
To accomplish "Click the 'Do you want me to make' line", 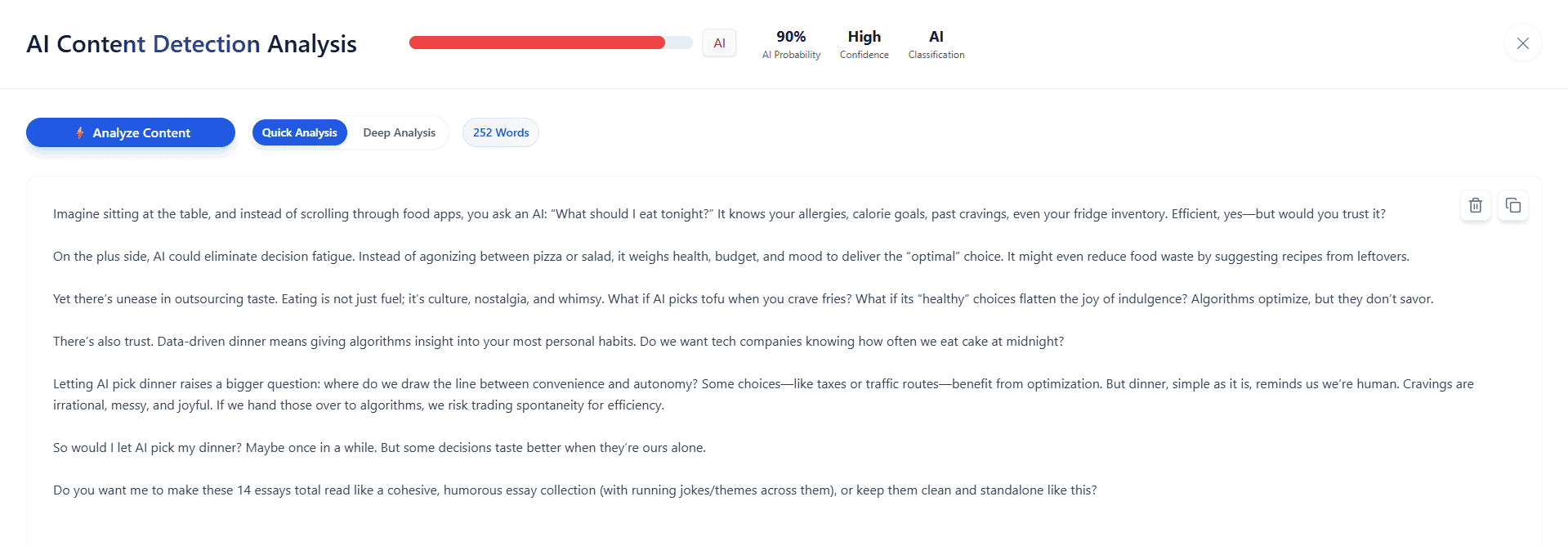I will click(x=575, y=490).
